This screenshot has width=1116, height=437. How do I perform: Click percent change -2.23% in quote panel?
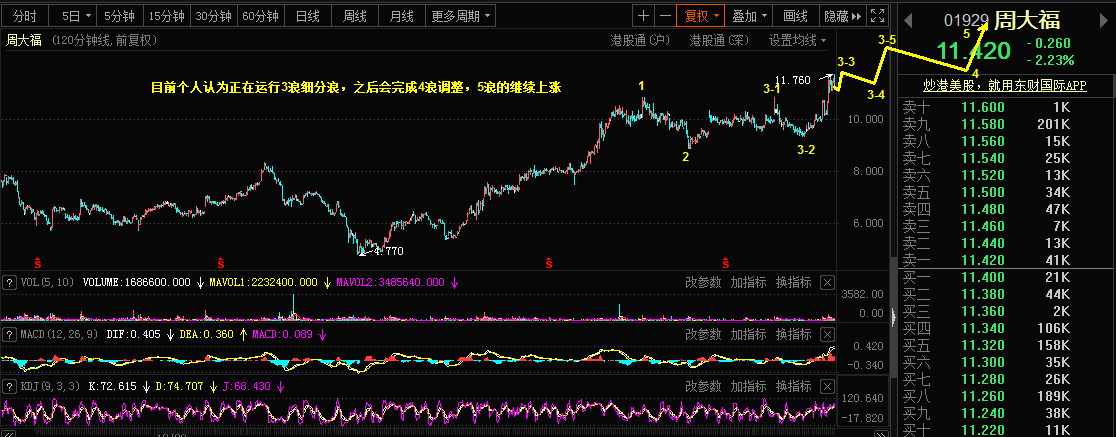coord(1051,60)
